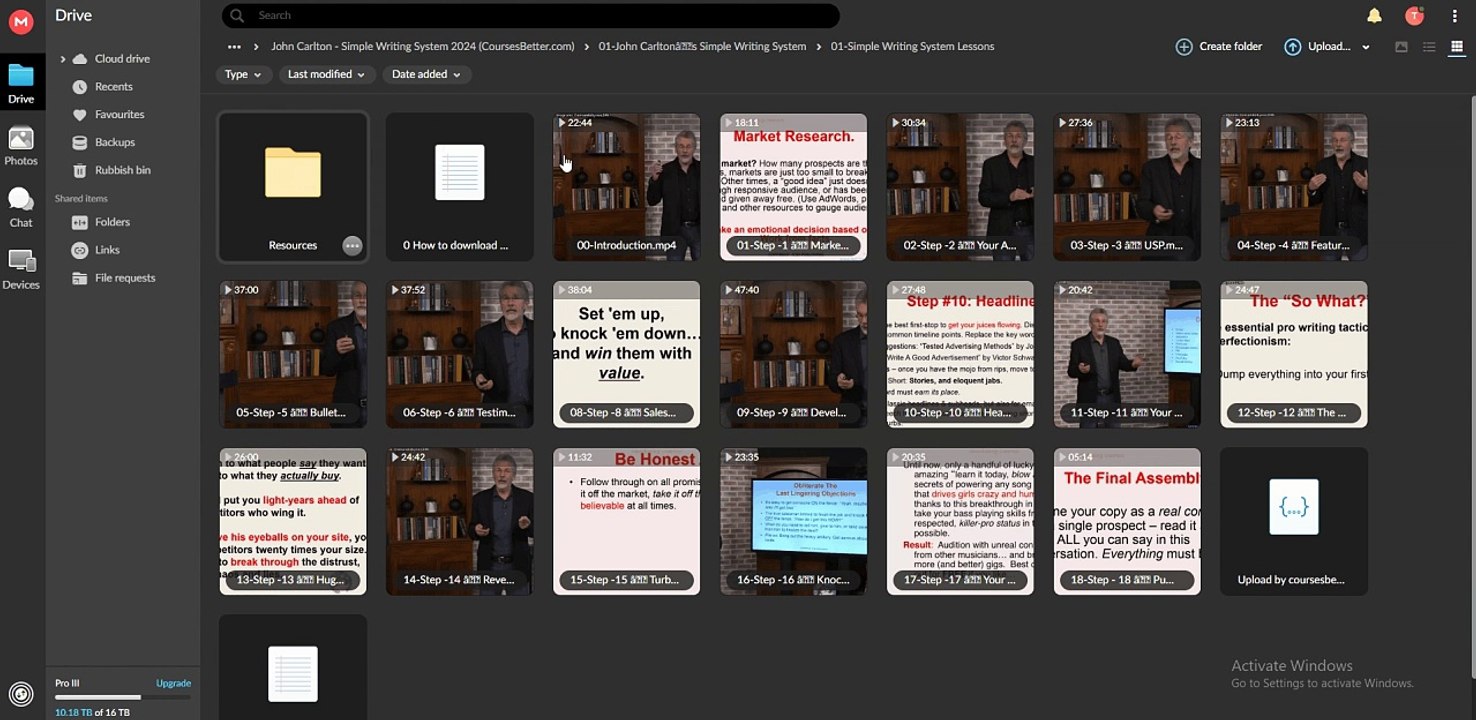The height and width of the screenshot is (720, 1476).
Task: Open the Devices section
Action: (21, 270)
